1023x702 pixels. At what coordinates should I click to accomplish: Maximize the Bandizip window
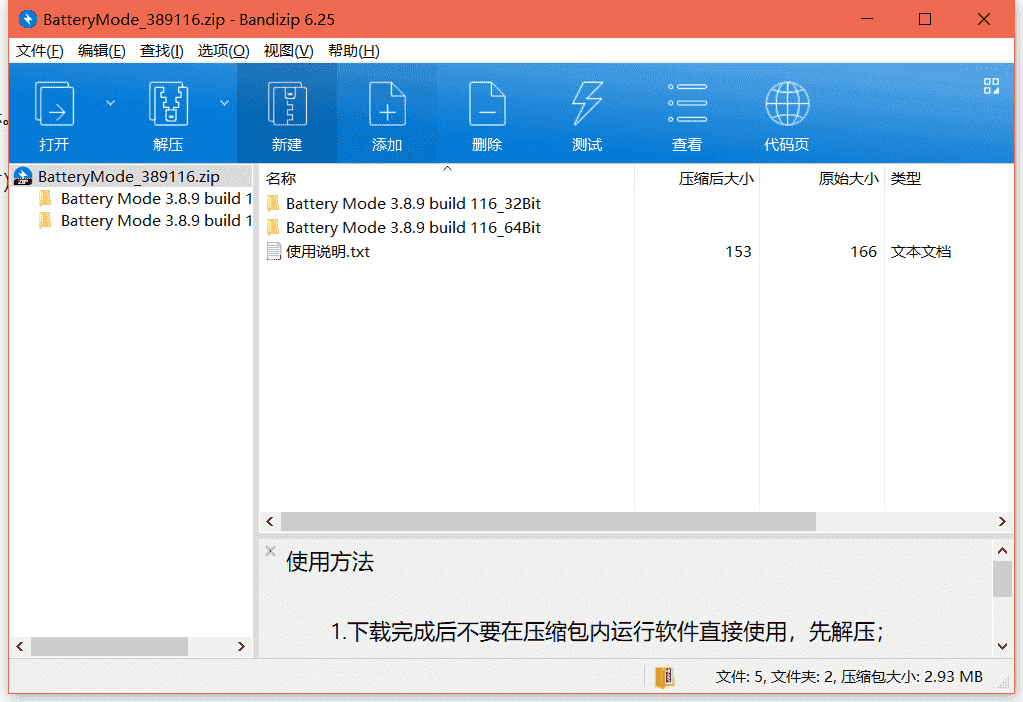(x=924, y=19)
